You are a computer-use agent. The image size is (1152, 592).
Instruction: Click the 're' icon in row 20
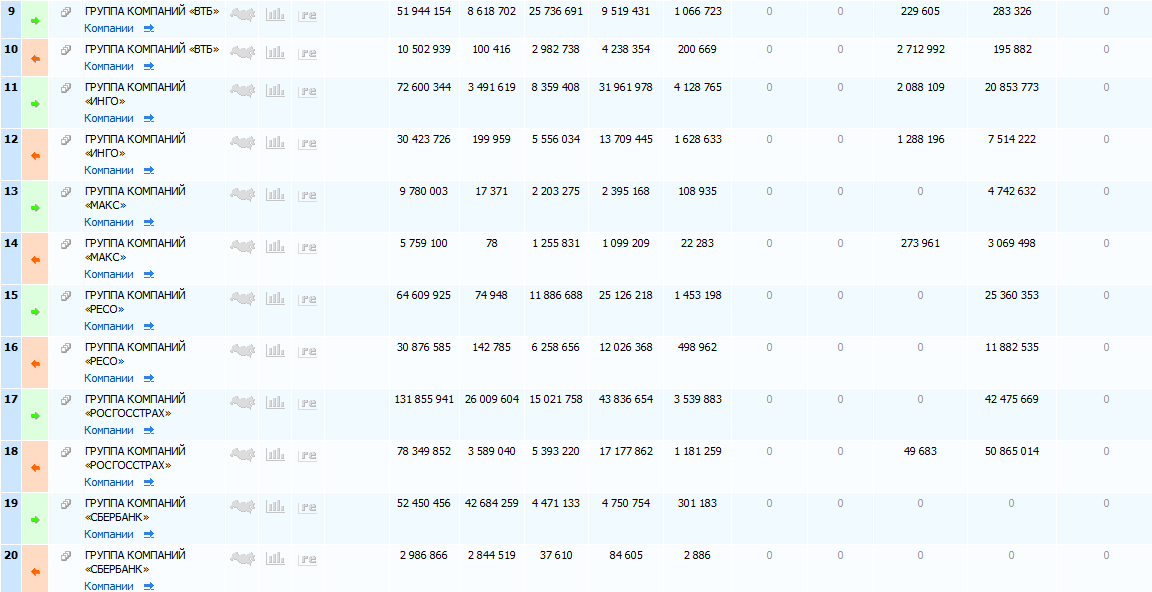[308, 558]
